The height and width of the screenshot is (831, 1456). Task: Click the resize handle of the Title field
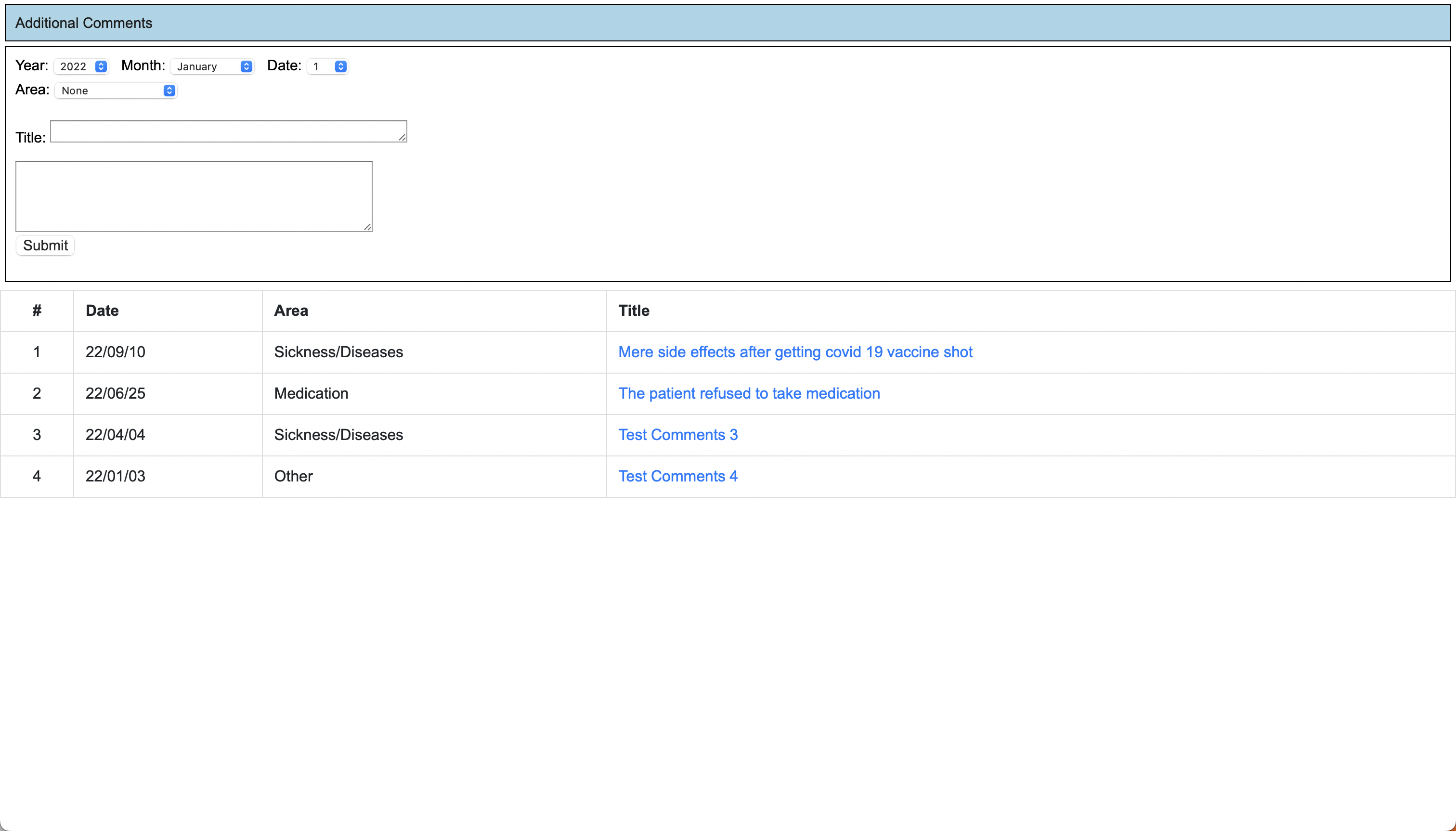[x=403, y=138]
